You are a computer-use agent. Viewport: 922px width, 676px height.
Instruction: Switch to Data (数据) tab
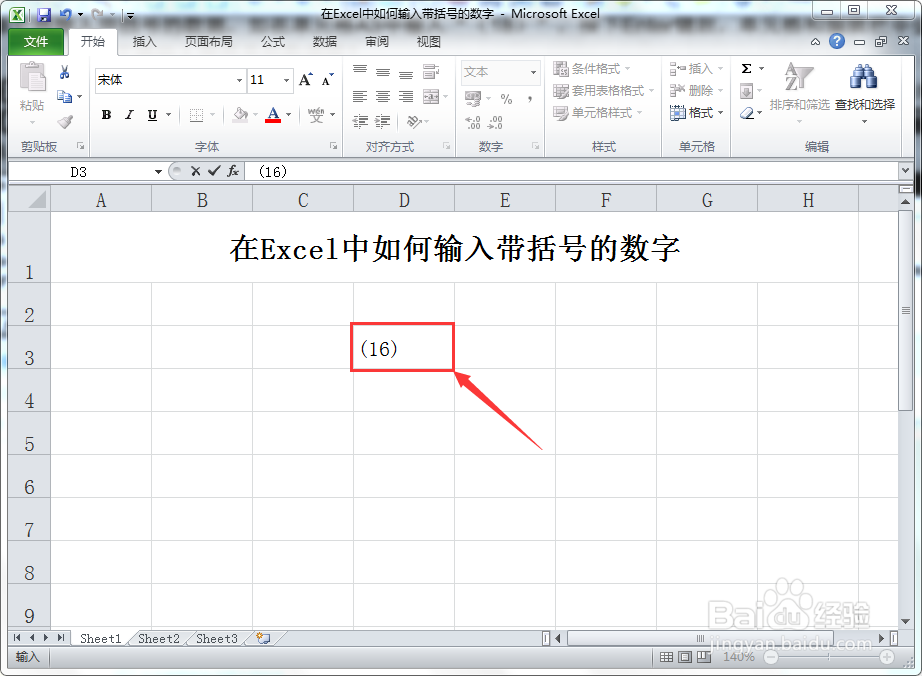tap(325, 42)
